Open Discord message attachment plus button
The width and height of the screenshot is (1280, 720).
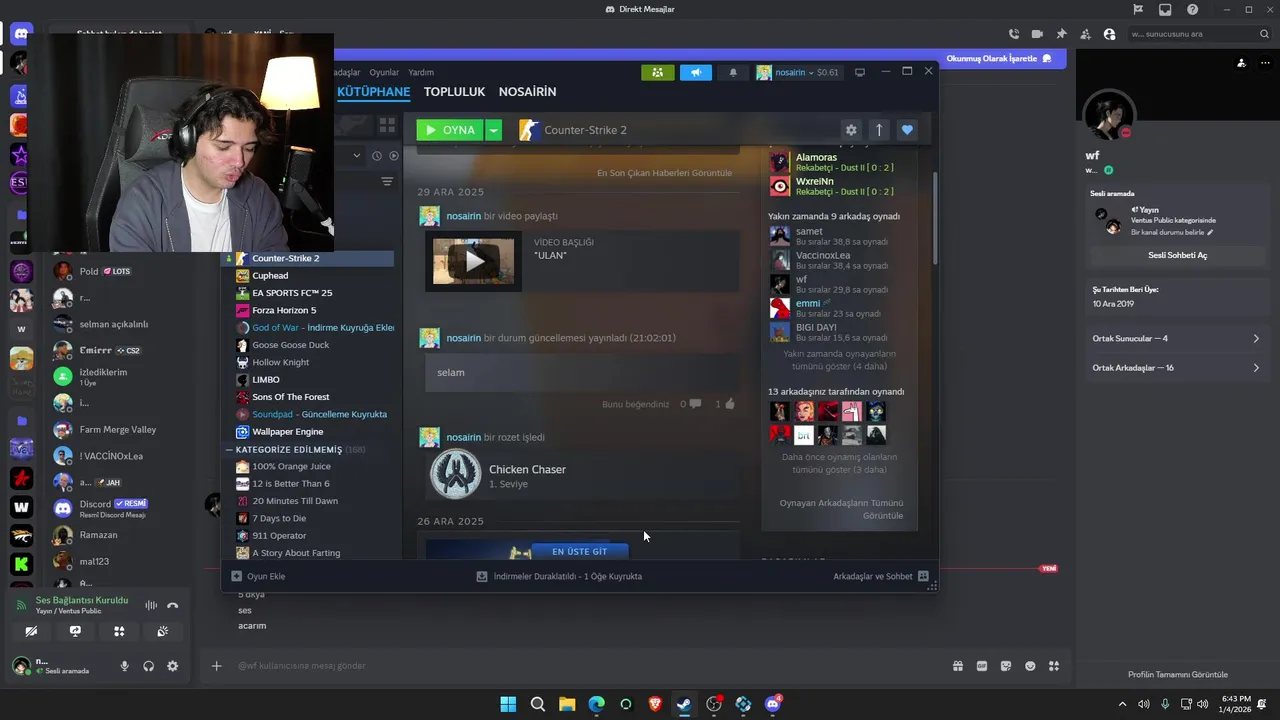click(x=216, y=666)
